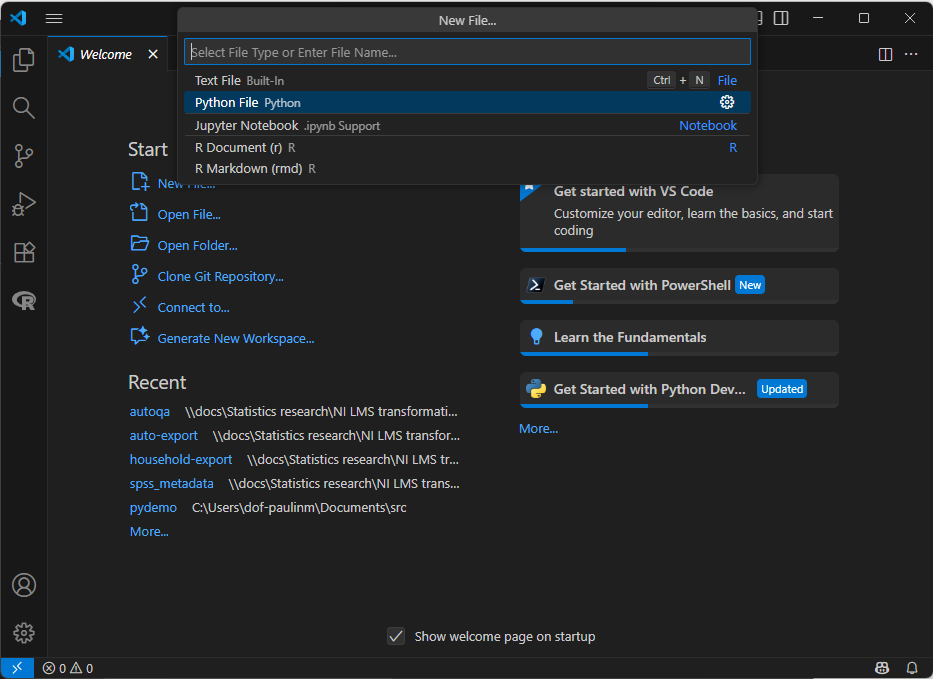Choose R Markdown (rmd) file type
Screen dimensions: 933x679
click(248, 169)
